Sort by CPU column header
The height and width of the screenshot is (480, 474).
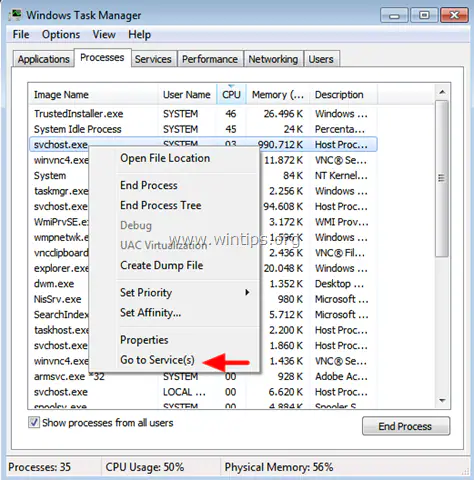(x=231, y=95)
